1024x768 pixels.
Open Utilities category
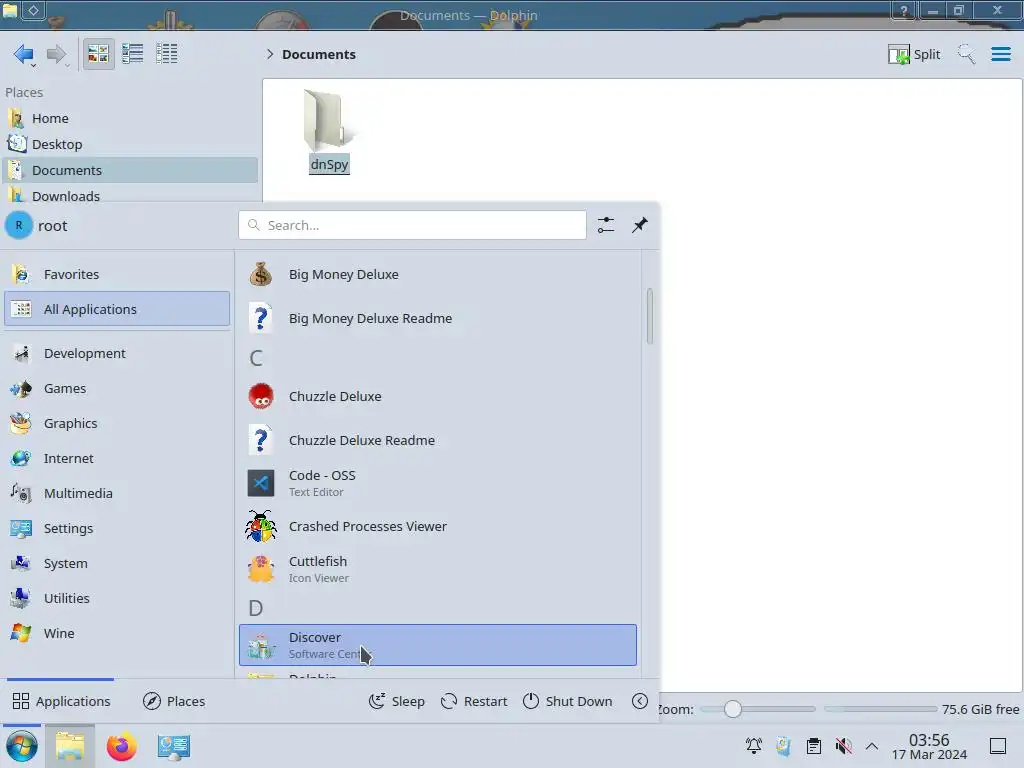pyautogui.click(x=117, y=598)
